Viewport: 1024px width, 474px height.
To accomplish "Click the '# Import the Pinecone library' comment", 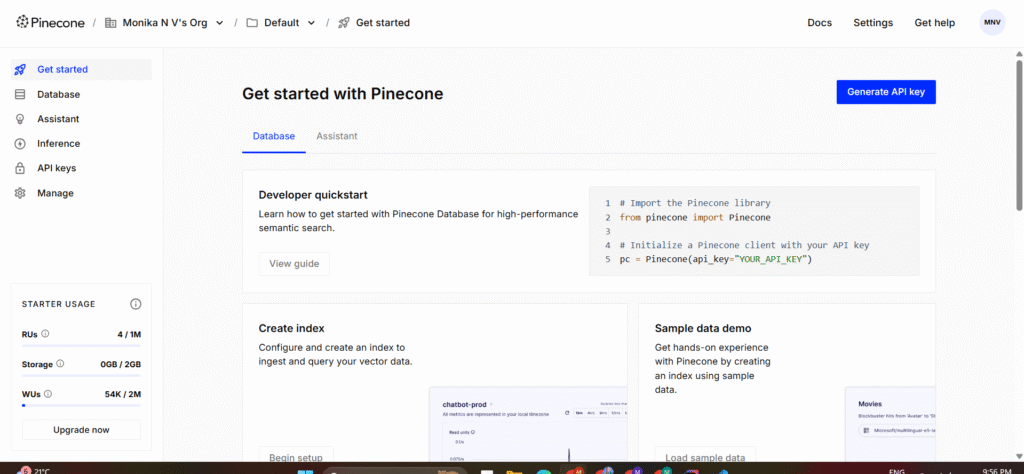I will coord(695,203).
